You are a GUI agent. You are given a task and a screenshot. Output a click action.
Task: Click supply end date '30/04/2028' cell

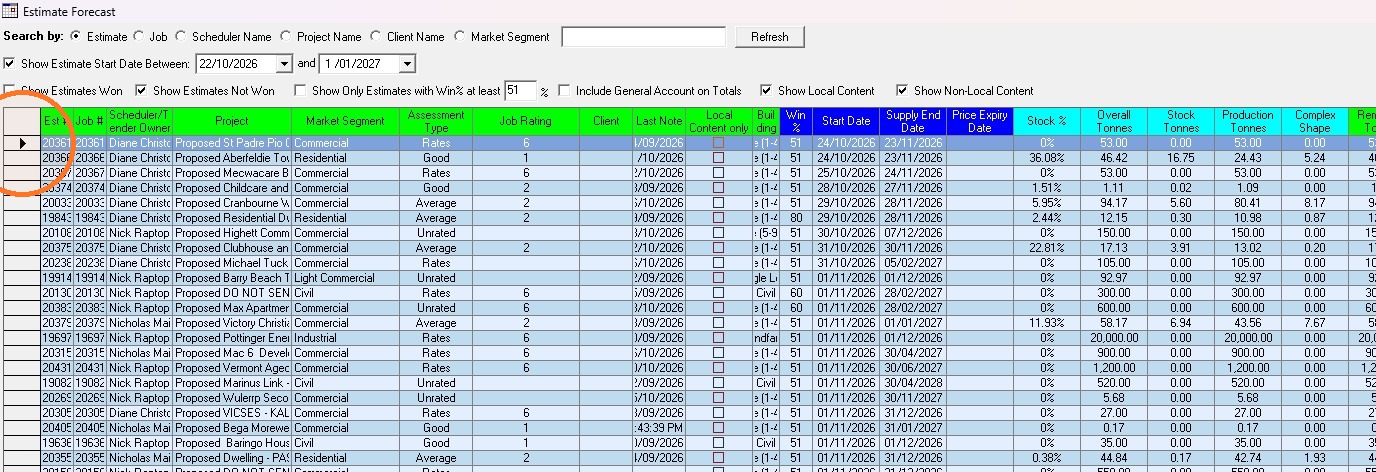tap(913, 383)
